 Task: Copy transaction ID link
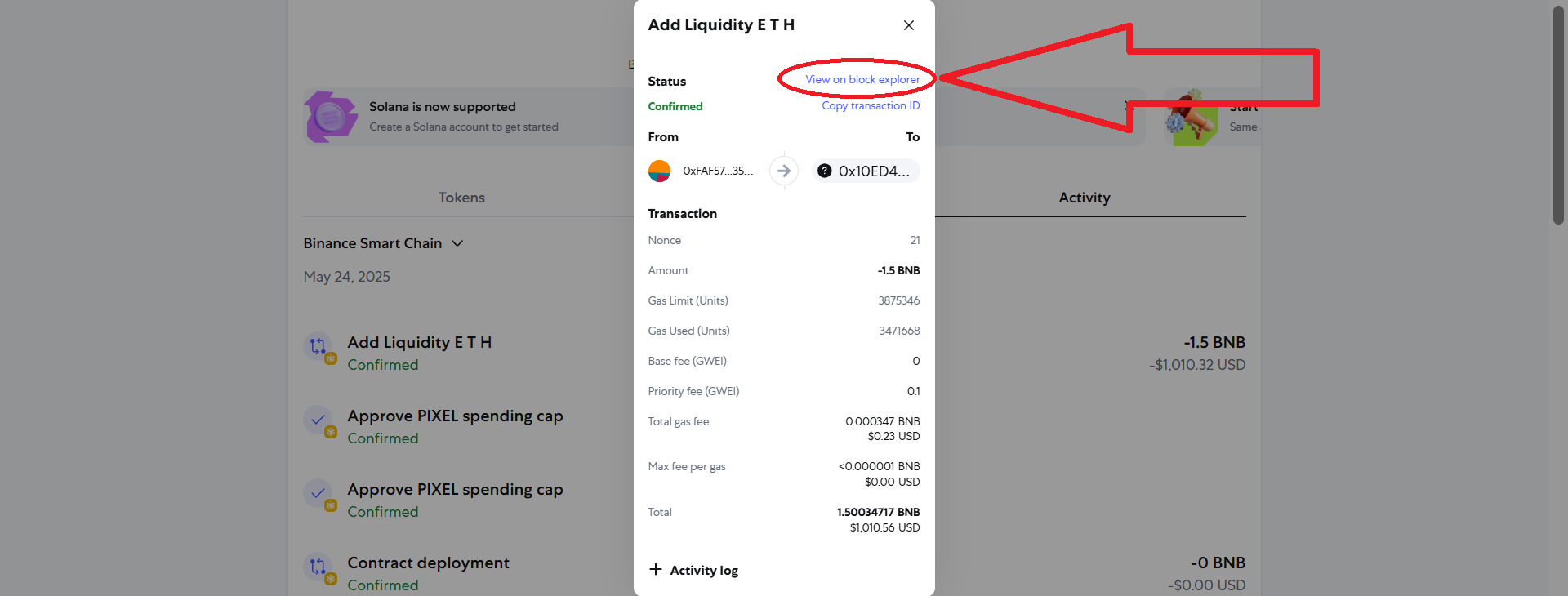[x=871, y=105]
